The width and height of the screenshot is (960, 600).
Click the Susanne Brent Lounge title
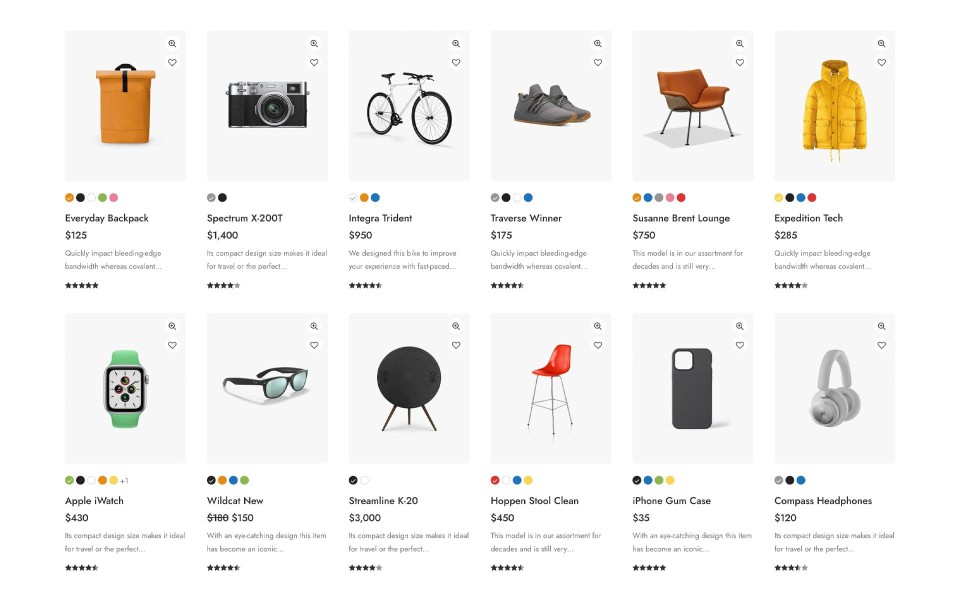(x=681, y=218)
